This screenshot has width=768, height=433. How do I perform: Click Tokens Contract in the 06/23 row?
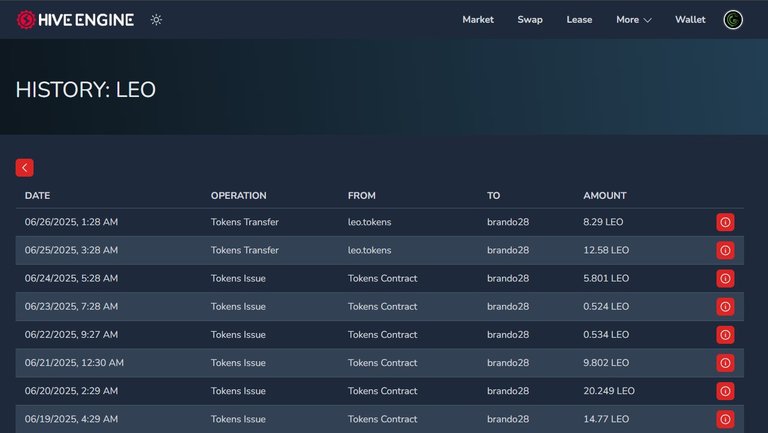point(383,306)
